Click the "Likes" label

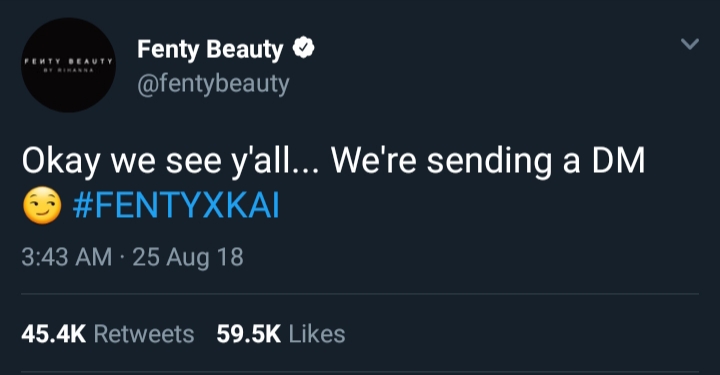pyautogui.click(x=316, y=334)
